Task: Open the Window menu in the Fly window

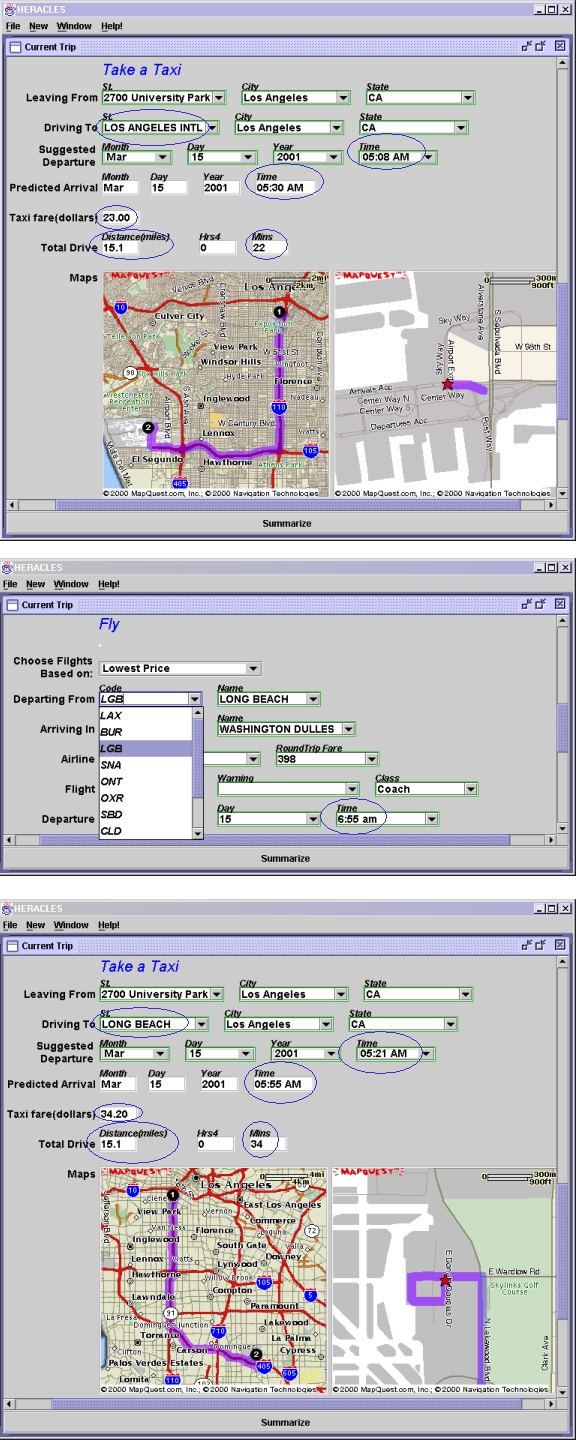Action: point(72,584)
